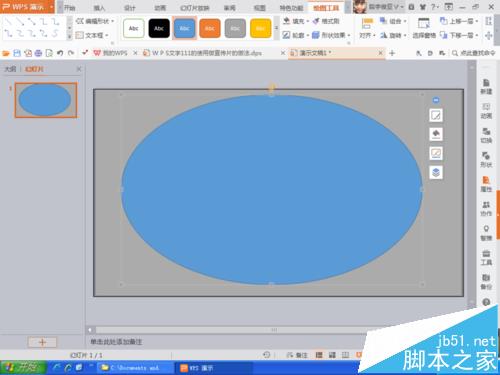Add a new slide with the plus button
Screen dimensions: 500x375
pyautogui.click(x=42, y=342)
